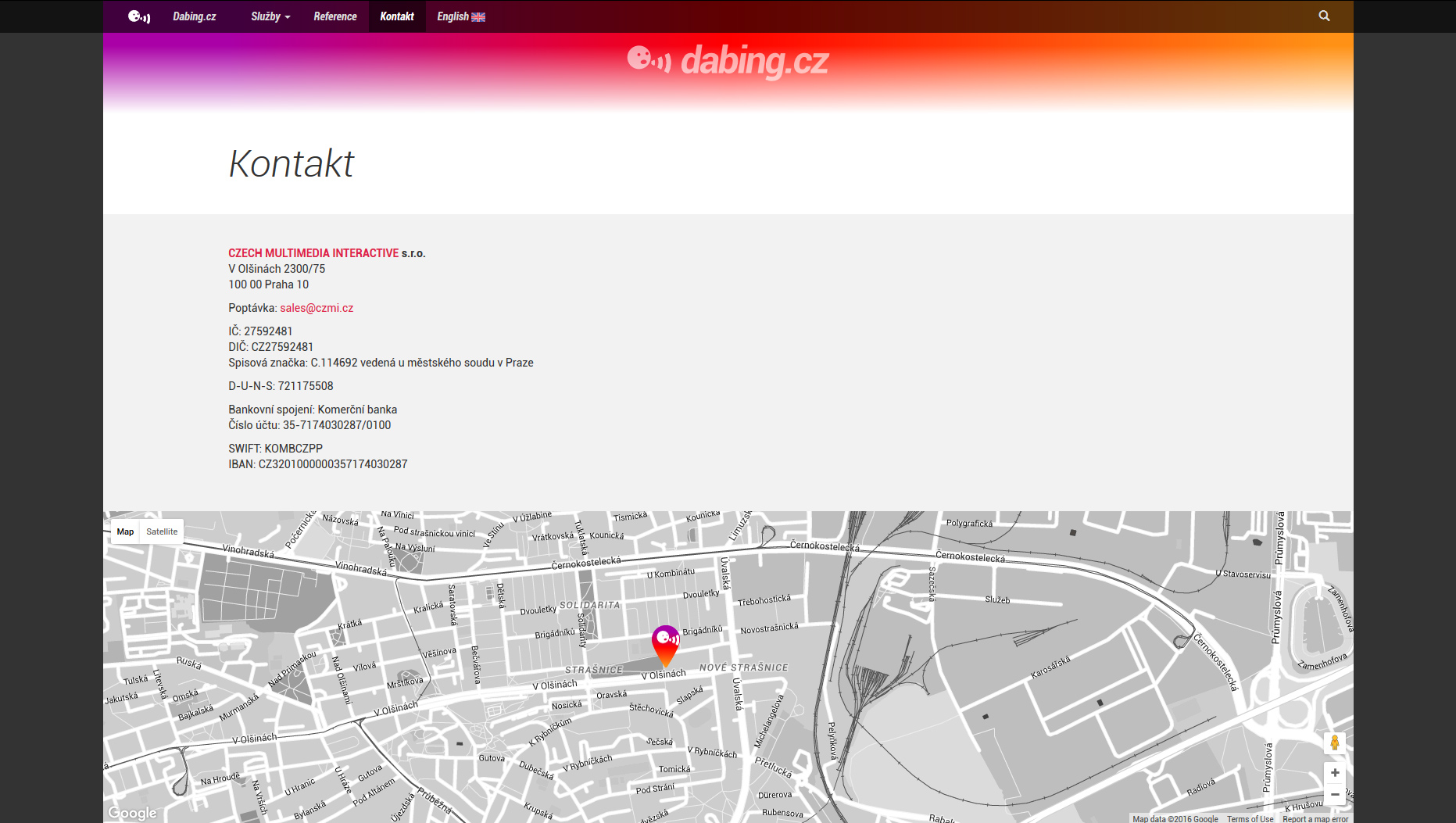
Task: Expand the Služby dropdown menu
Action: 270,16
